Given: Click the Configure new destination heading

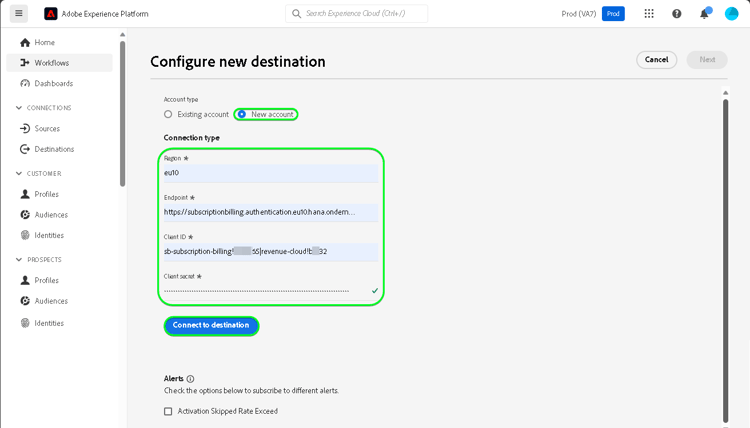Looking at the screenshot, I should tap(238, 62).
